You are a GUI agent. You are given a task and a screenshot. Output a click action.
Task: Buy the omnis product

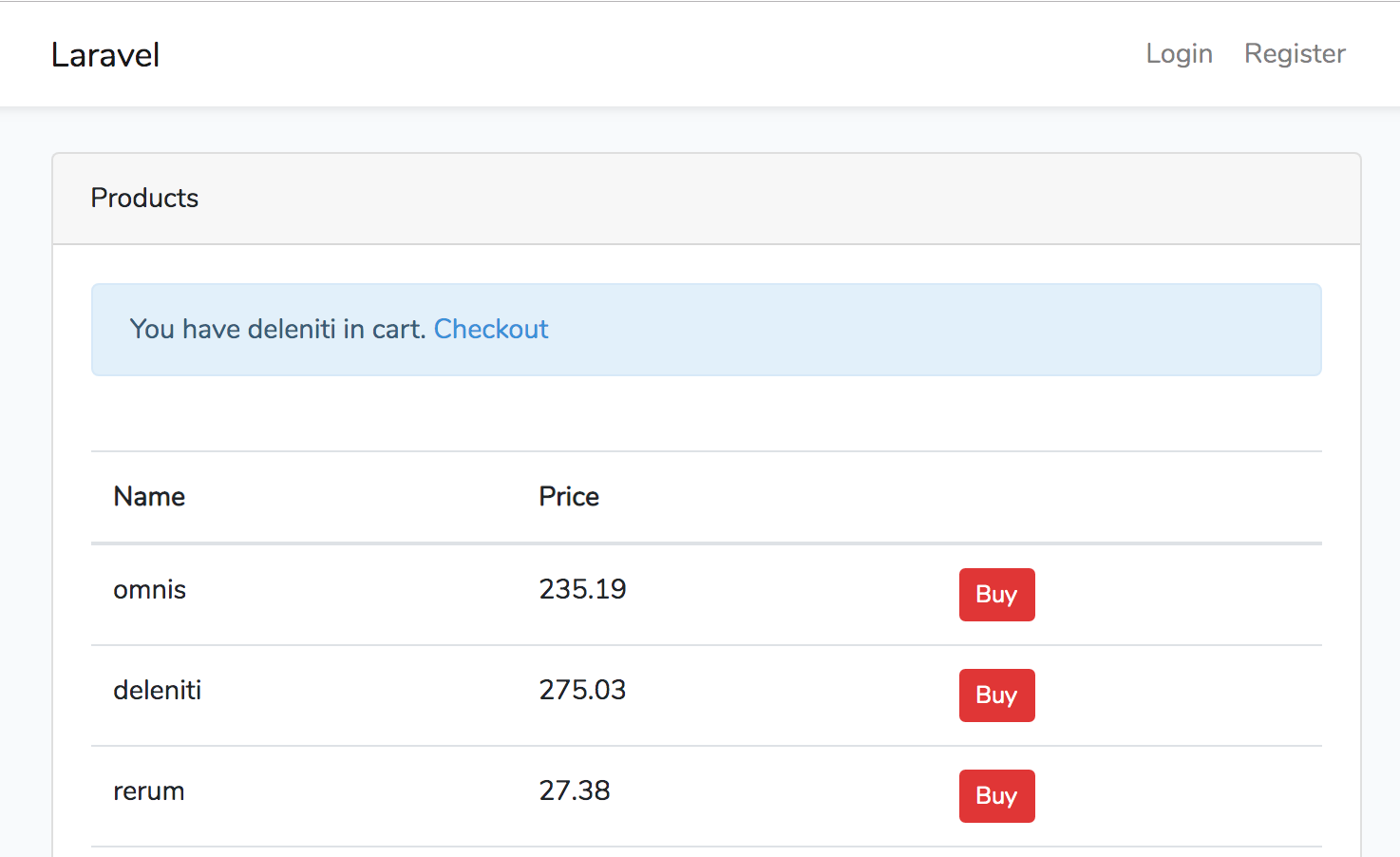[996, 594]
